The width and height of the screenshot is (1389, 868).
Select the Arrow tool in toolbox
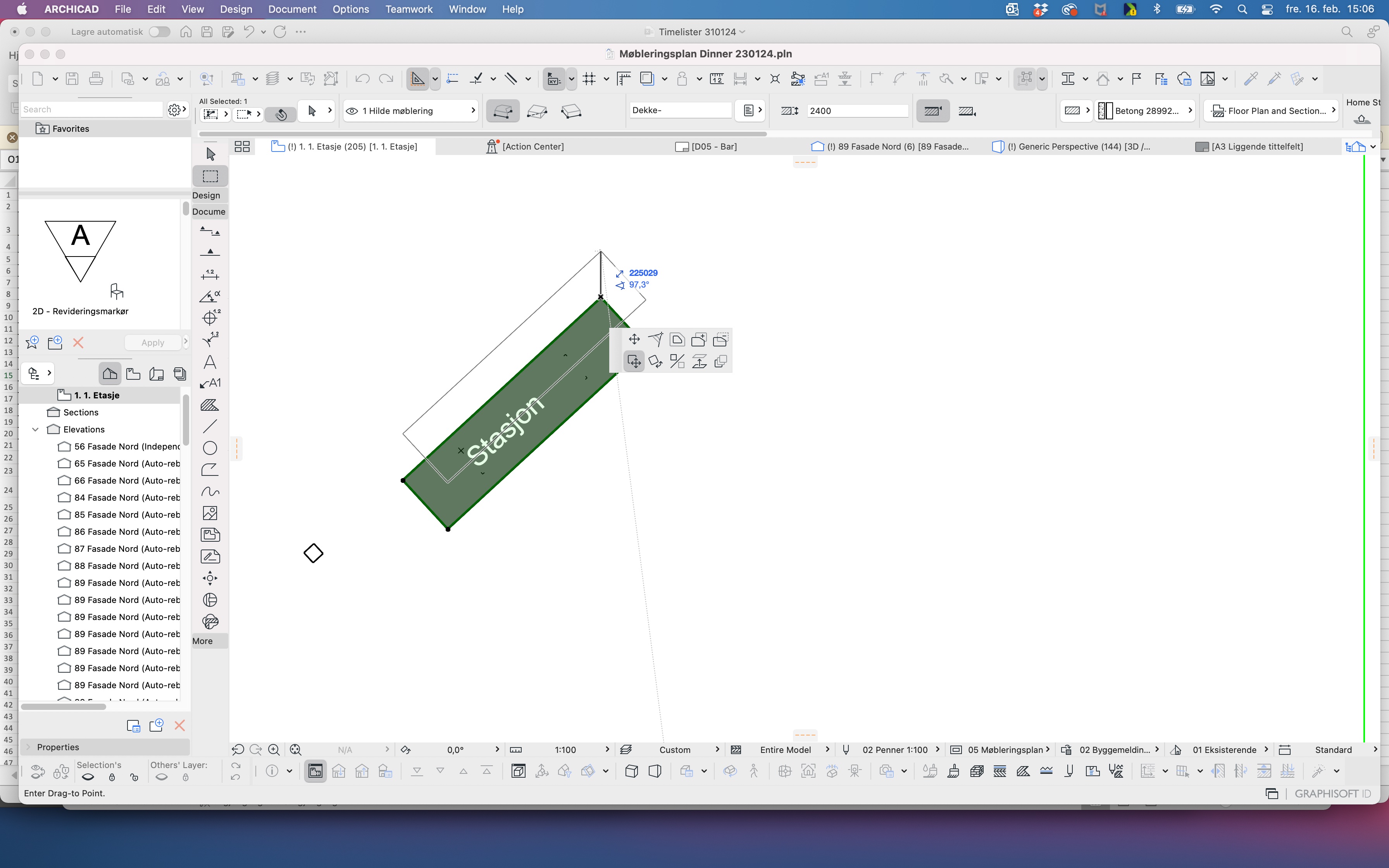[x=211, y=154]
